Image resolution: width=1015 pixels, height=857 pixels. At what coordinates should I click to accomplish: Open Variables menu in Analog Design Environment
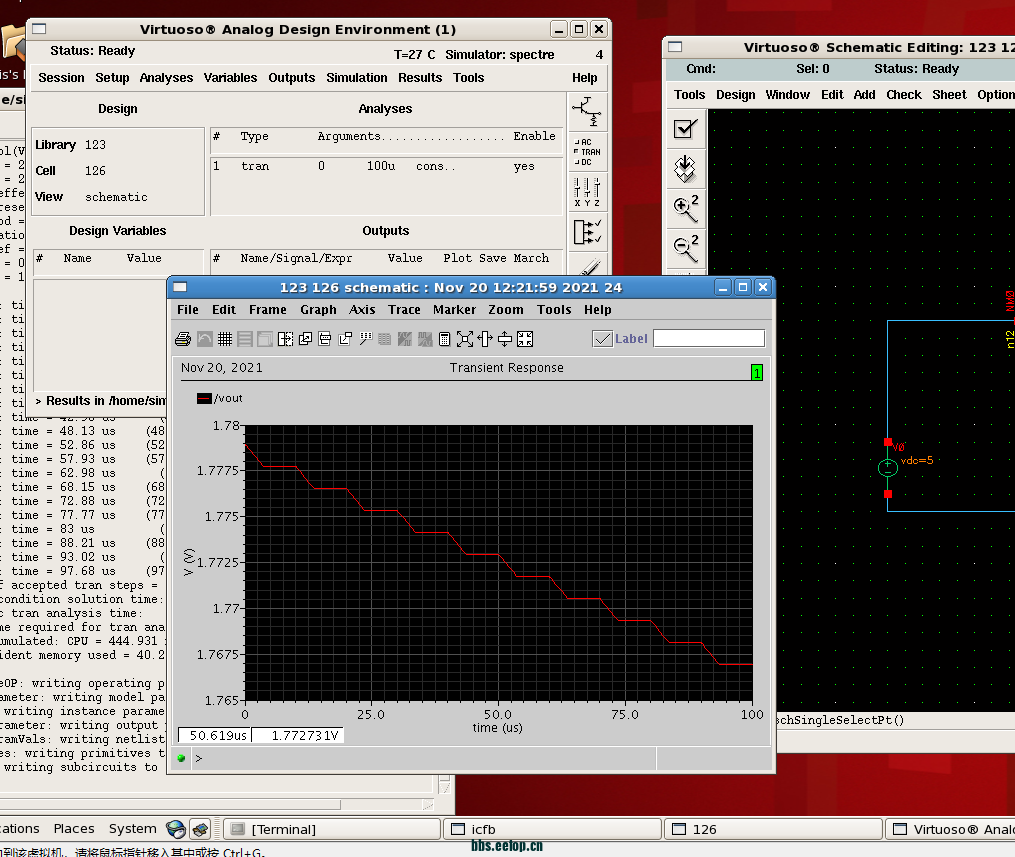[x=230, y=78]
